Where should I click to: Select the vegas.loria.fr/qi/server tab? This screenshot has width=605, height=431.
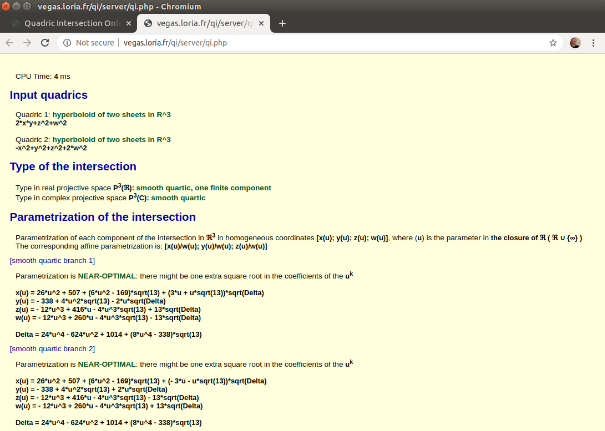tap(200, 23)
